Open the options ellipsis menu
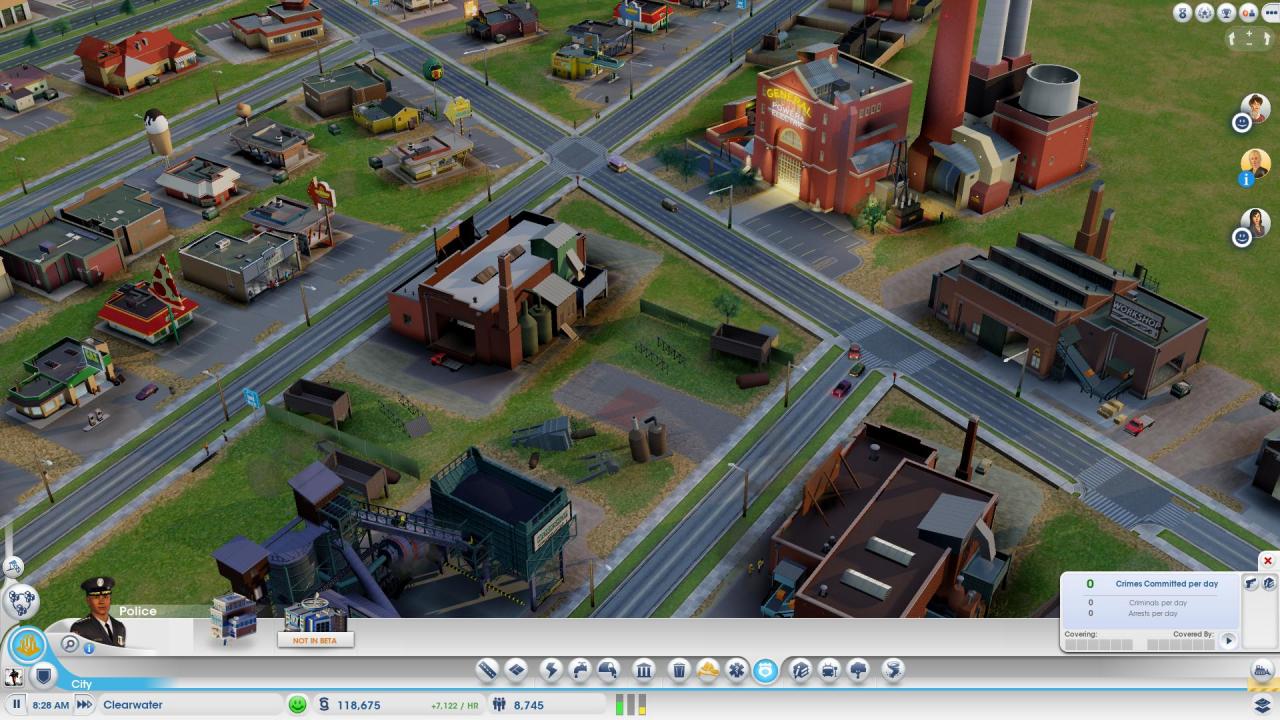Viewport: 1280px width, 720px height. pyautogui.click(x=1269, y=13)
